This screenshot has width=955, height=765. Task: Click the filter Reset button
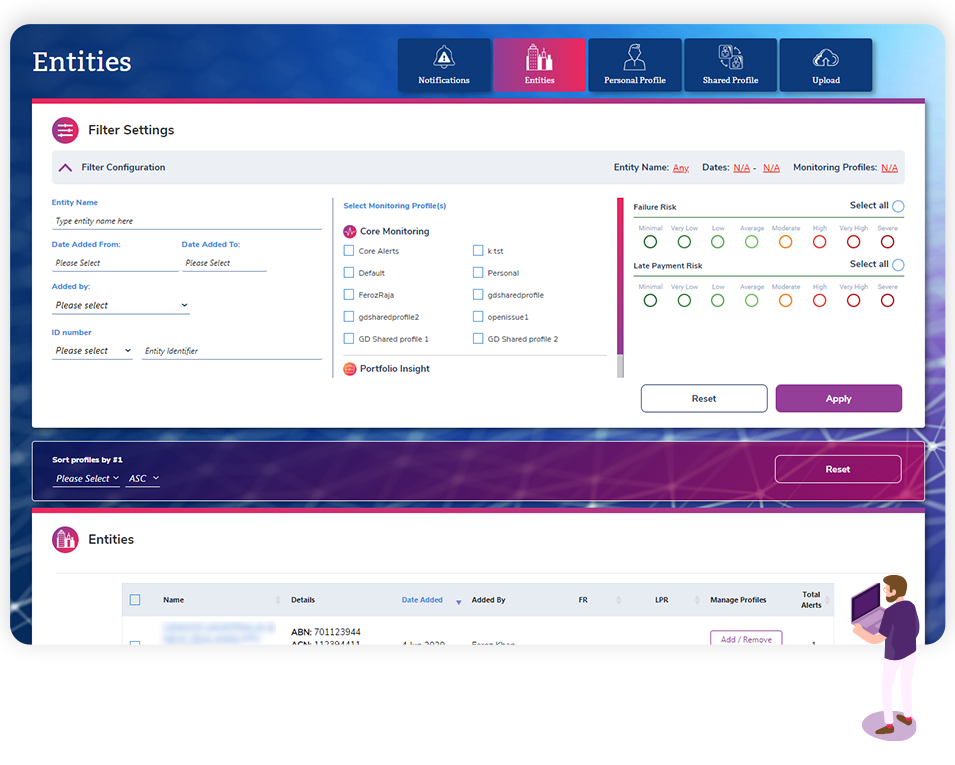click(704, 398)
